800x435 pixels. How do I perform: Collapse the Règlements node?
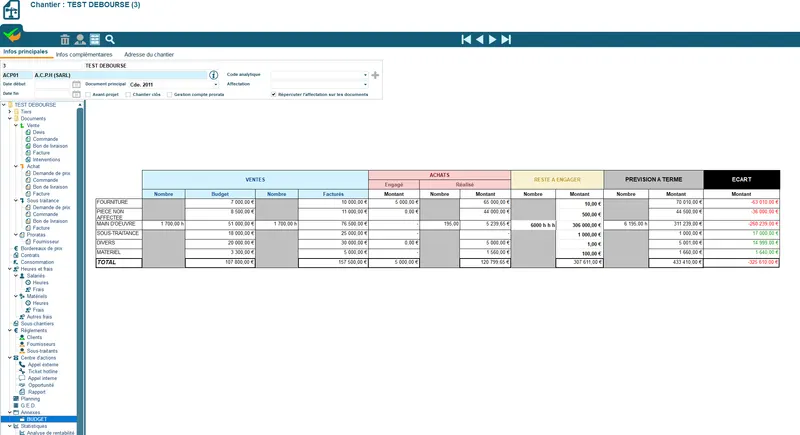tap(10, 330)
